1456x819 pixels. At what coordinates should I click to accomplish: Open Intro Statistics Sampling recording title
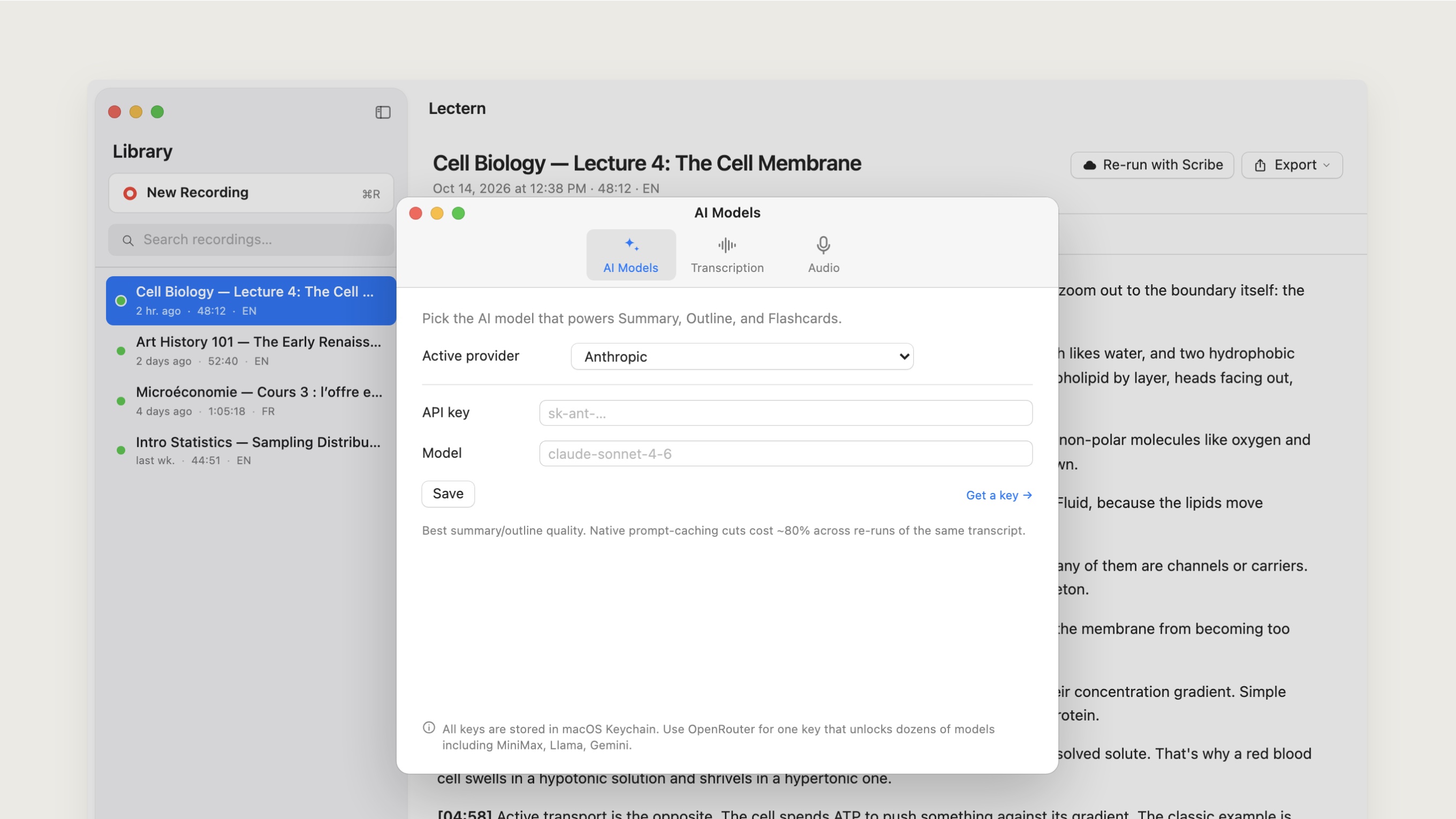coord(257,443)
